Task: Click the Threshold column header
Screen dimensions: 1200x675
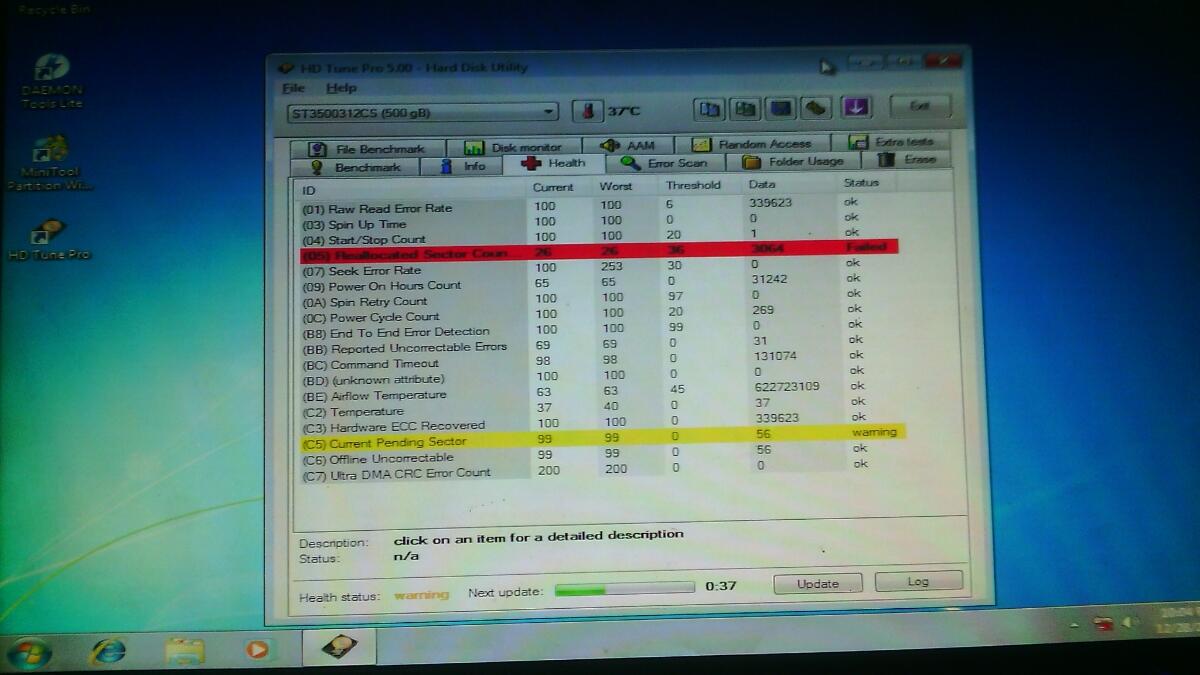Action: coord(693,185)
